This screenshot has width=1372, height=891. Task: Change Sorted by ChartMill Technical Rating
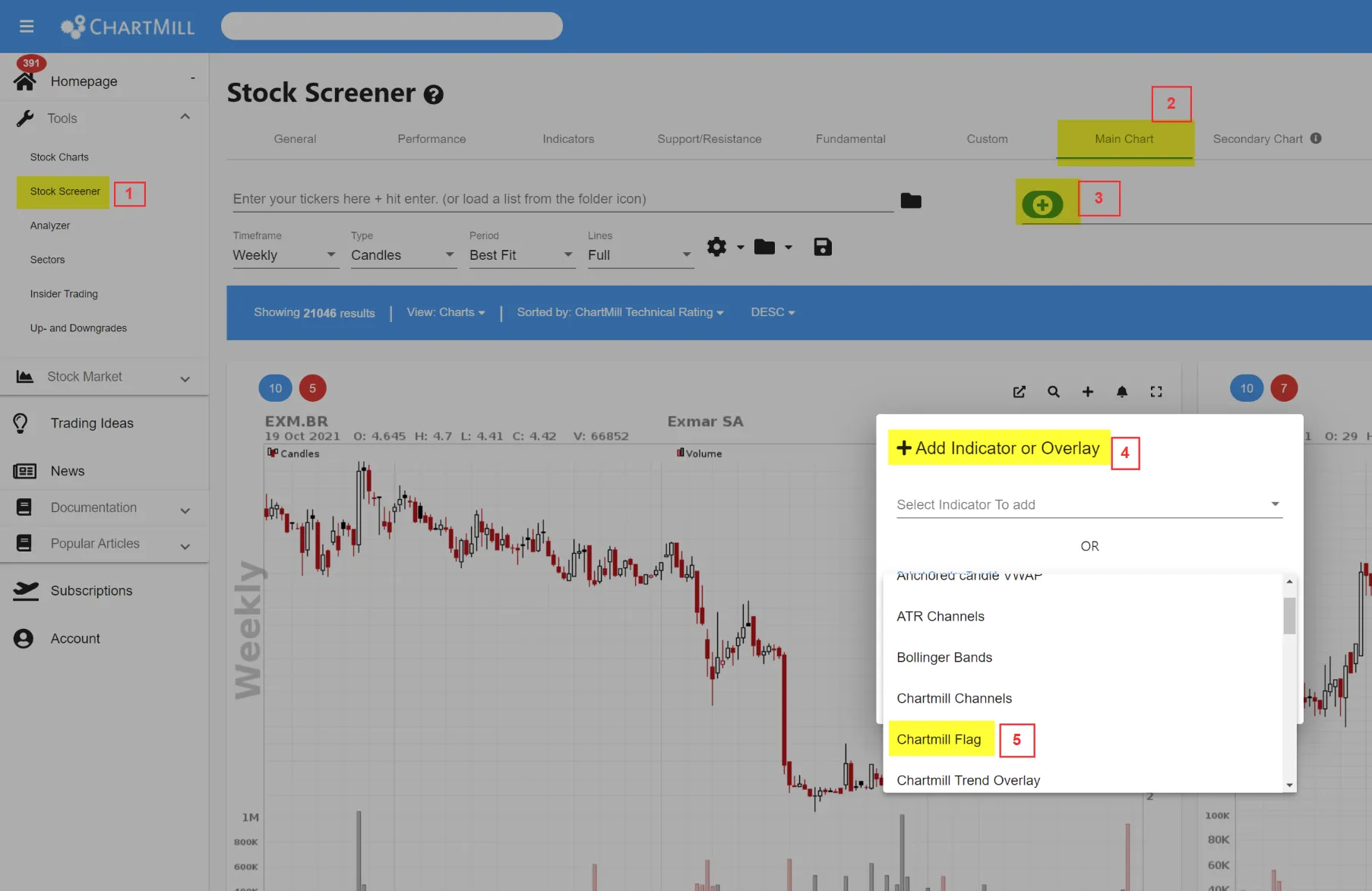point(620,312)
